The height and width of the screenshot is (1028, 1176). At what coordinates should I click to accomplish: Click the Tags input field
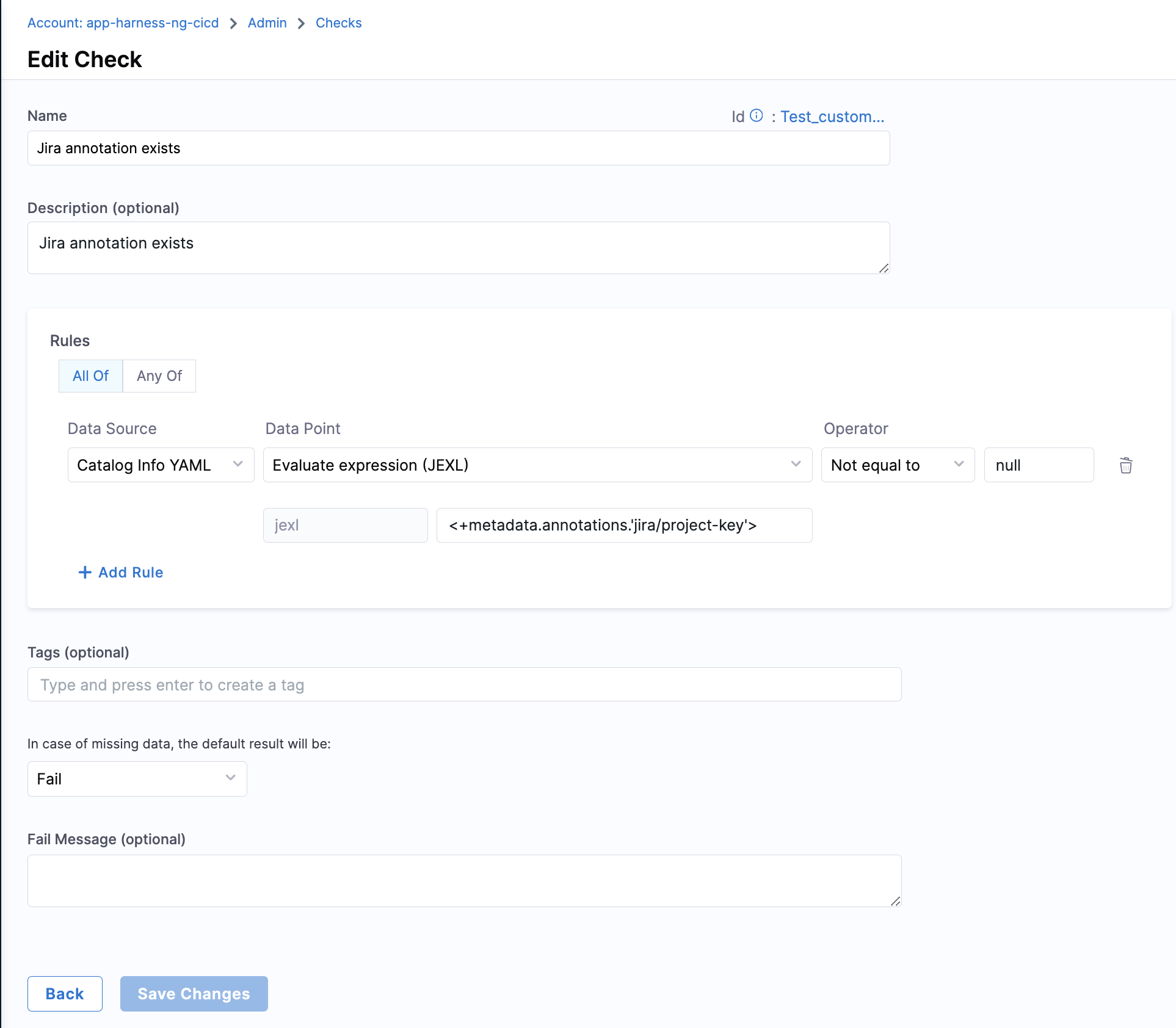click(x=464, y=685)
